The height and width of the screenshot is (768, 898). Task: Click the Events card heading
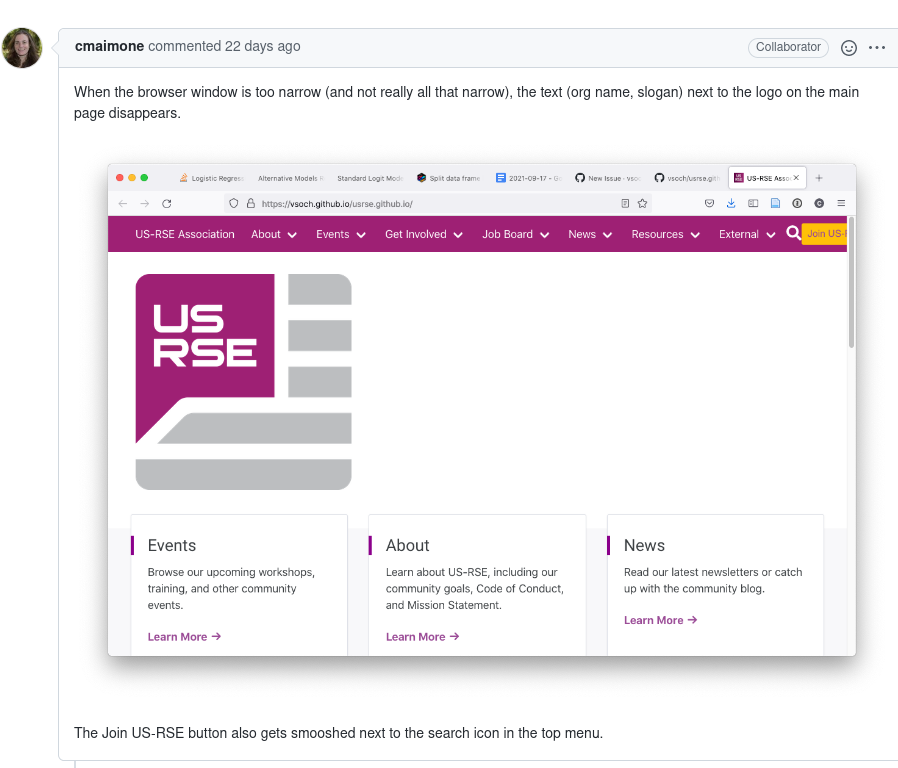click(172, 545)
